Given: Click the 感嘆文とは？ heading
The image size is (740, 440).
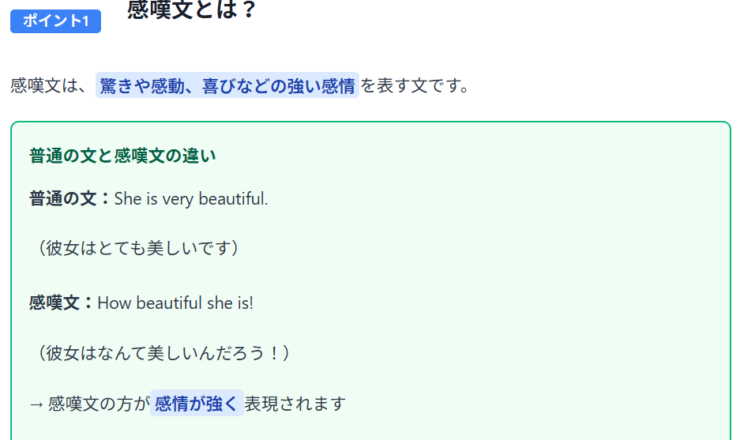Looking at the screenshot, I should 192,11.
